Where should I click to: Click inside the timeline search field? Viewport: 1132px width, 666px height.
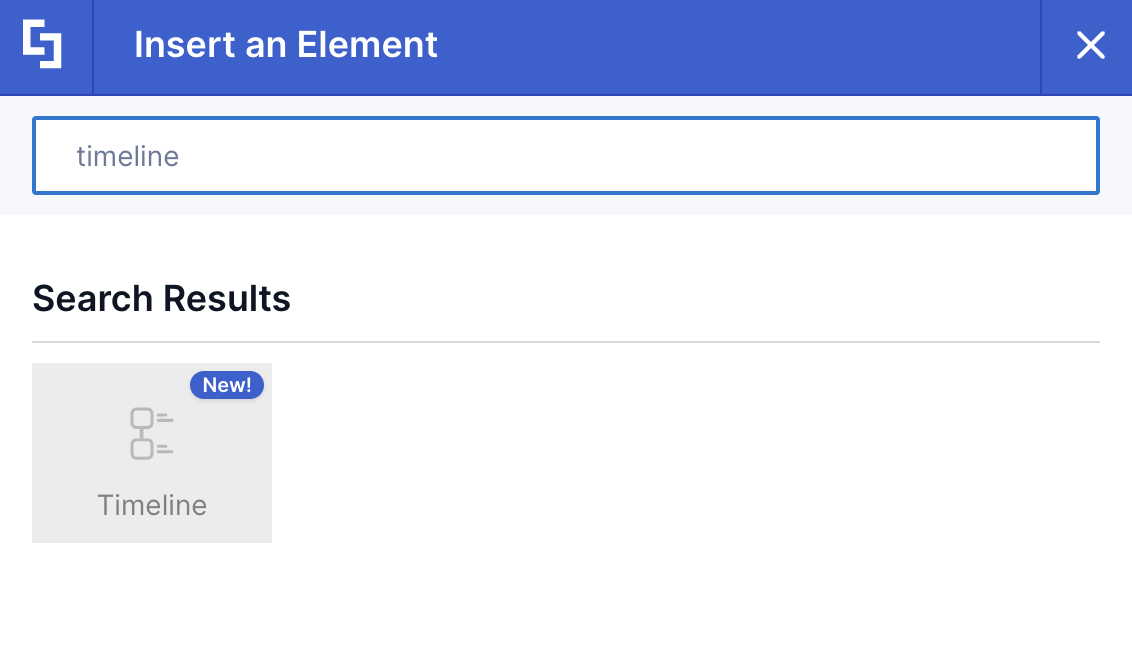(566, 155)
